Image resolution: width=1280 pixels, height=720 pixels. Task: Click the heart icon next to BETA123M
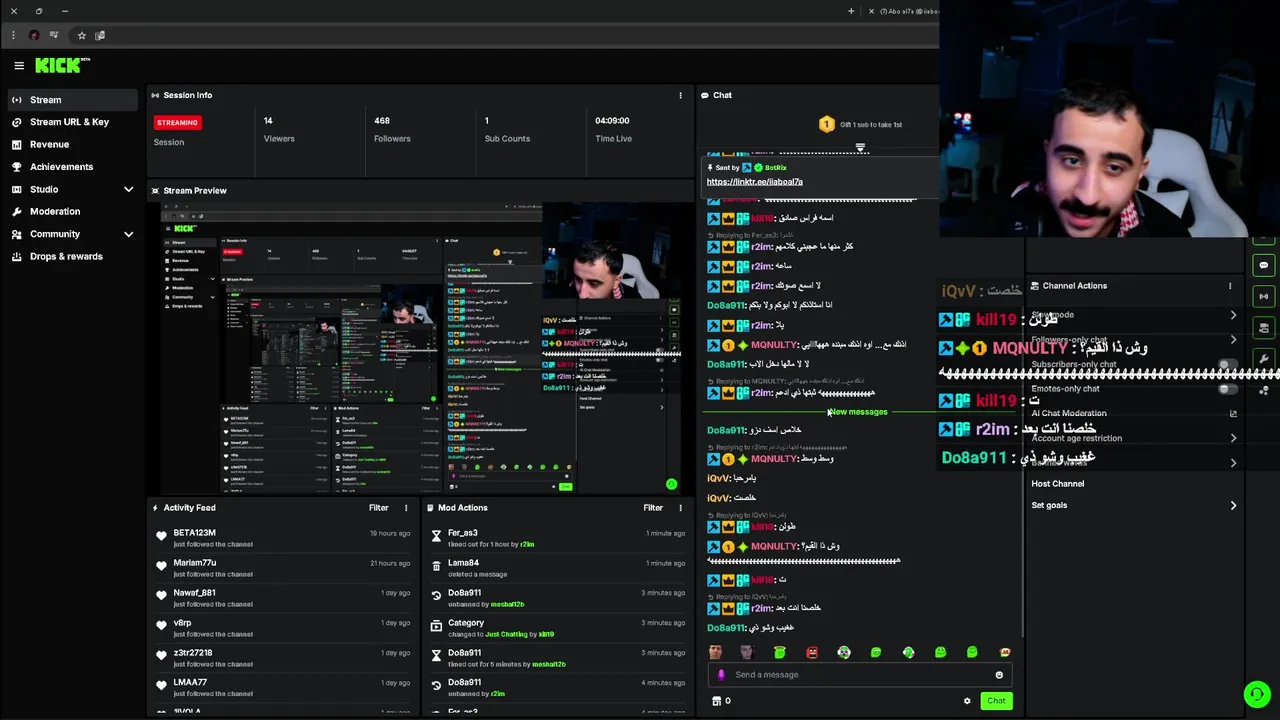161,537
